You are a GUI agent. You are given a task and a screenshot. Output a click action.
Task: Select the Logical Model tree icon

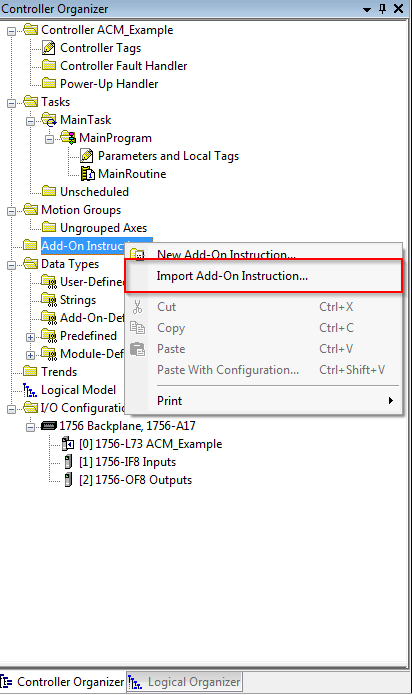point(30,390)
